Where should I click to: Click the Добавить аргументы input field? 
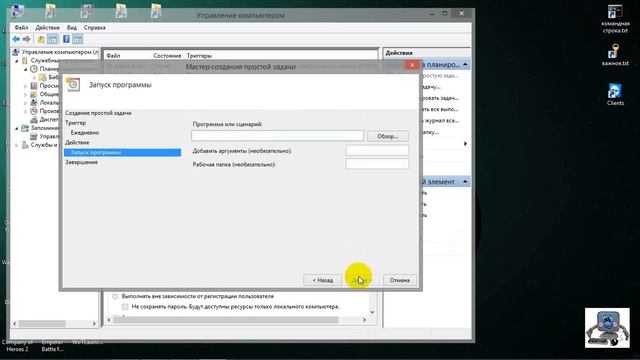point(377,151)
